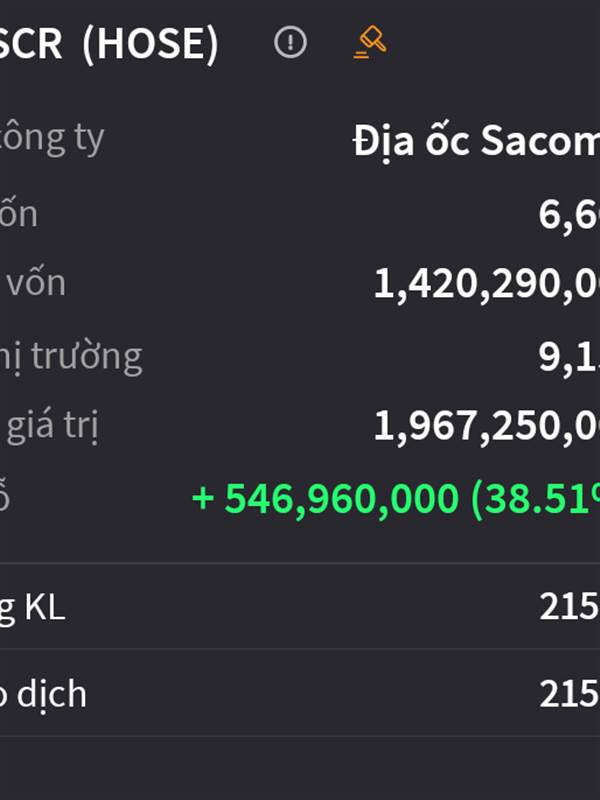Screen dimensions: 600x800
Task: Click the 'ỗ' profit/loss row label
Action: [x=4, y=496]
